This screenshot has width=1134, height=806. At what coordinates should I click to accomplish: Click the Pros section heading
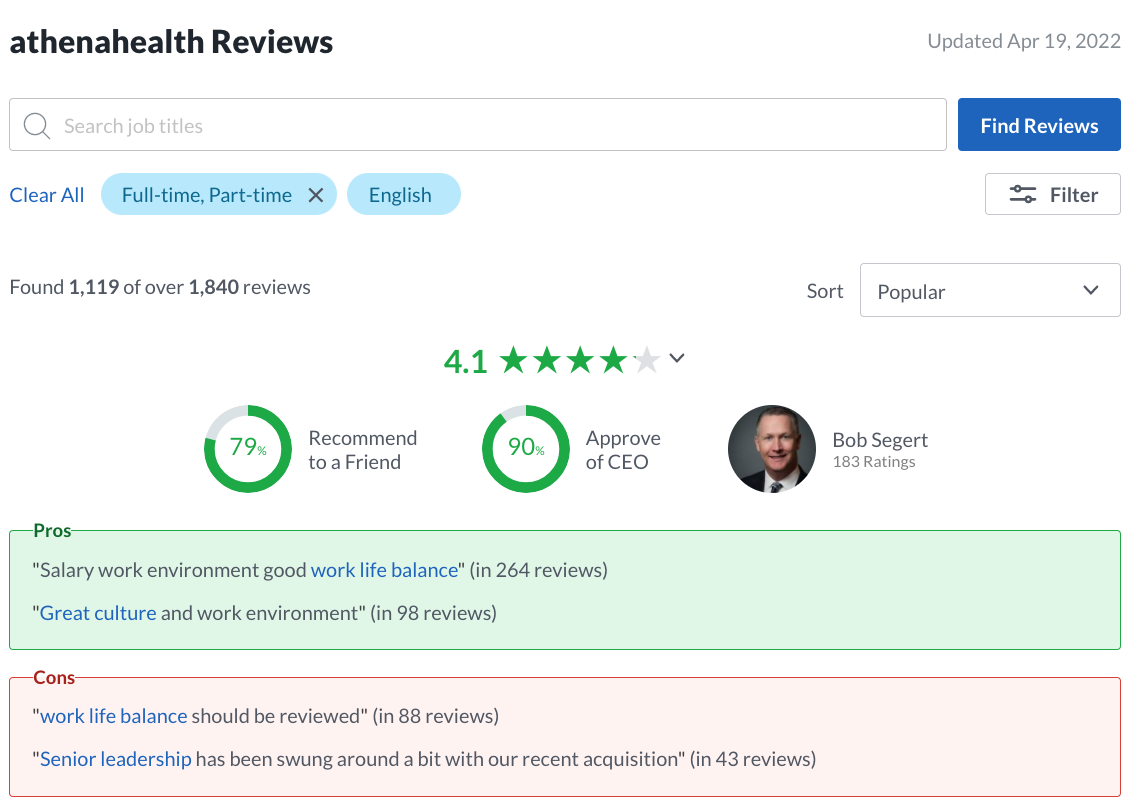52,530
